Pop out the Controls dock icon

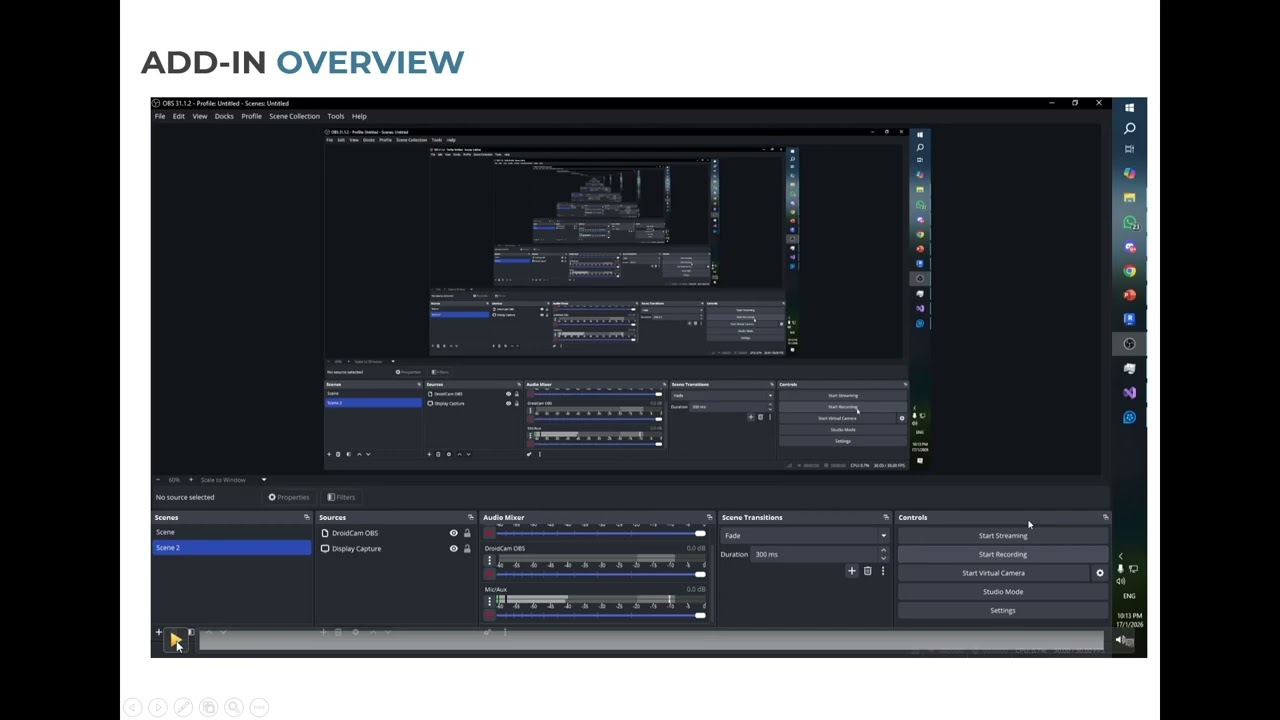point(1105,517)
